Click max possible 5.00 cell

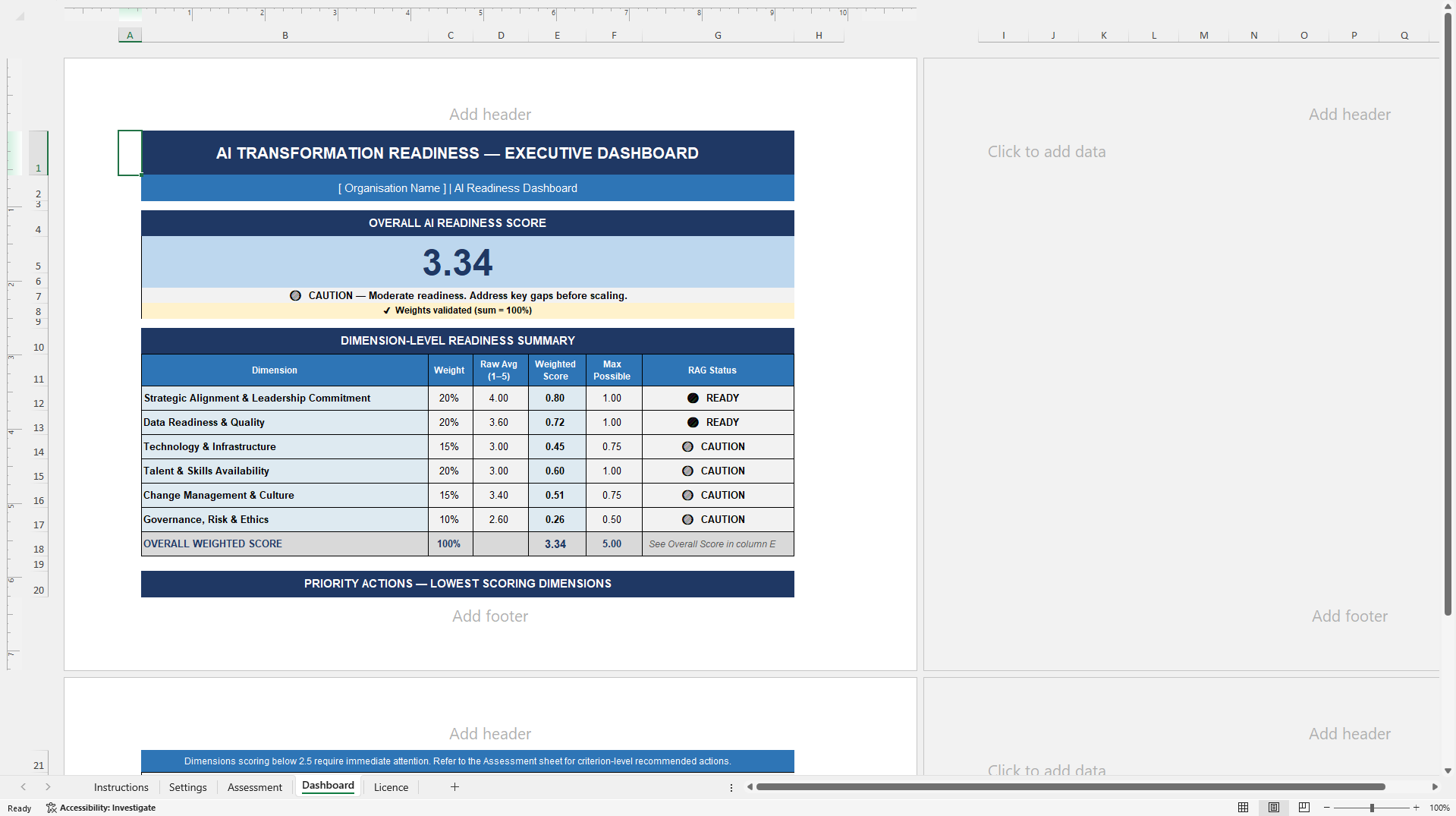coord(614,543)
